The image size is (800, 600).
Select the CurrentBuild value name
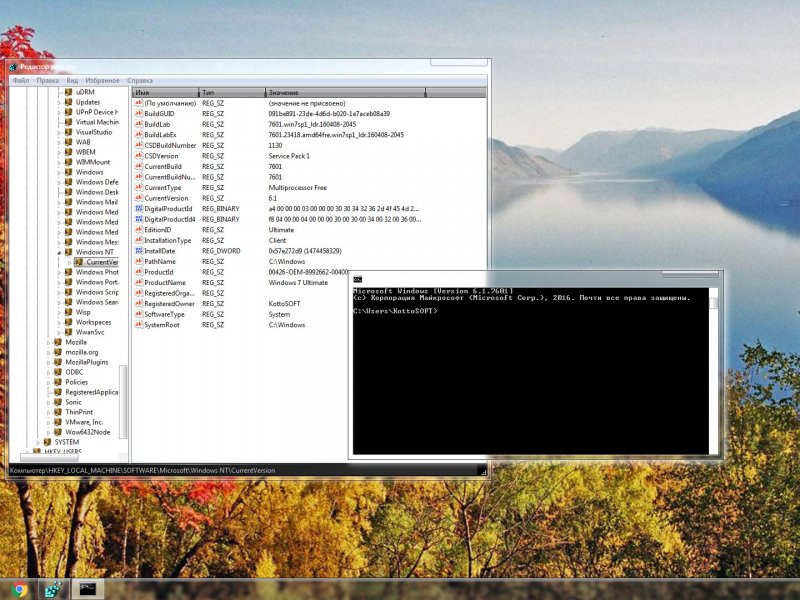[163, 166]
